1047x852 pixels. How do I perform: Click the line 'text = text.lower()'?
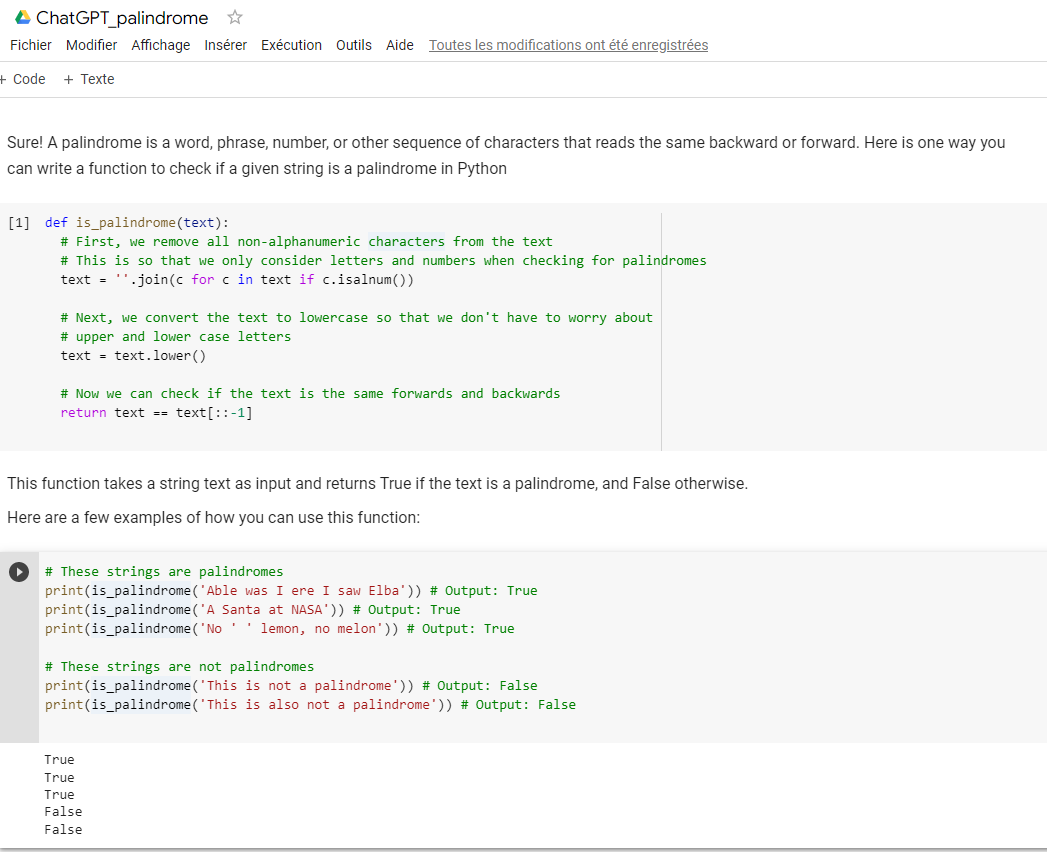click(134, 355)
